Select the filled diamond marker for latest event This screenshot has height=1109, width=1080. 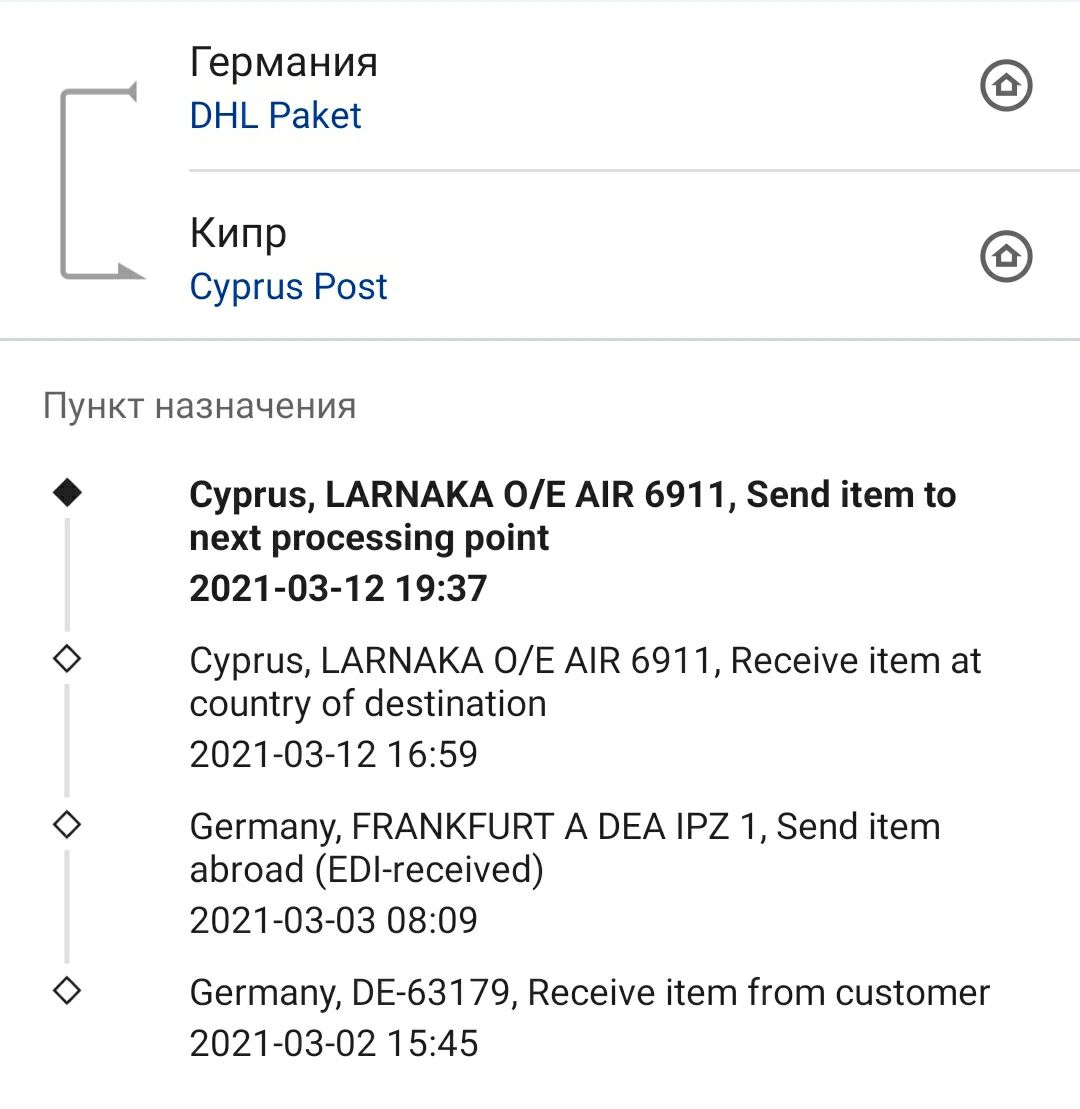(68, 492)
